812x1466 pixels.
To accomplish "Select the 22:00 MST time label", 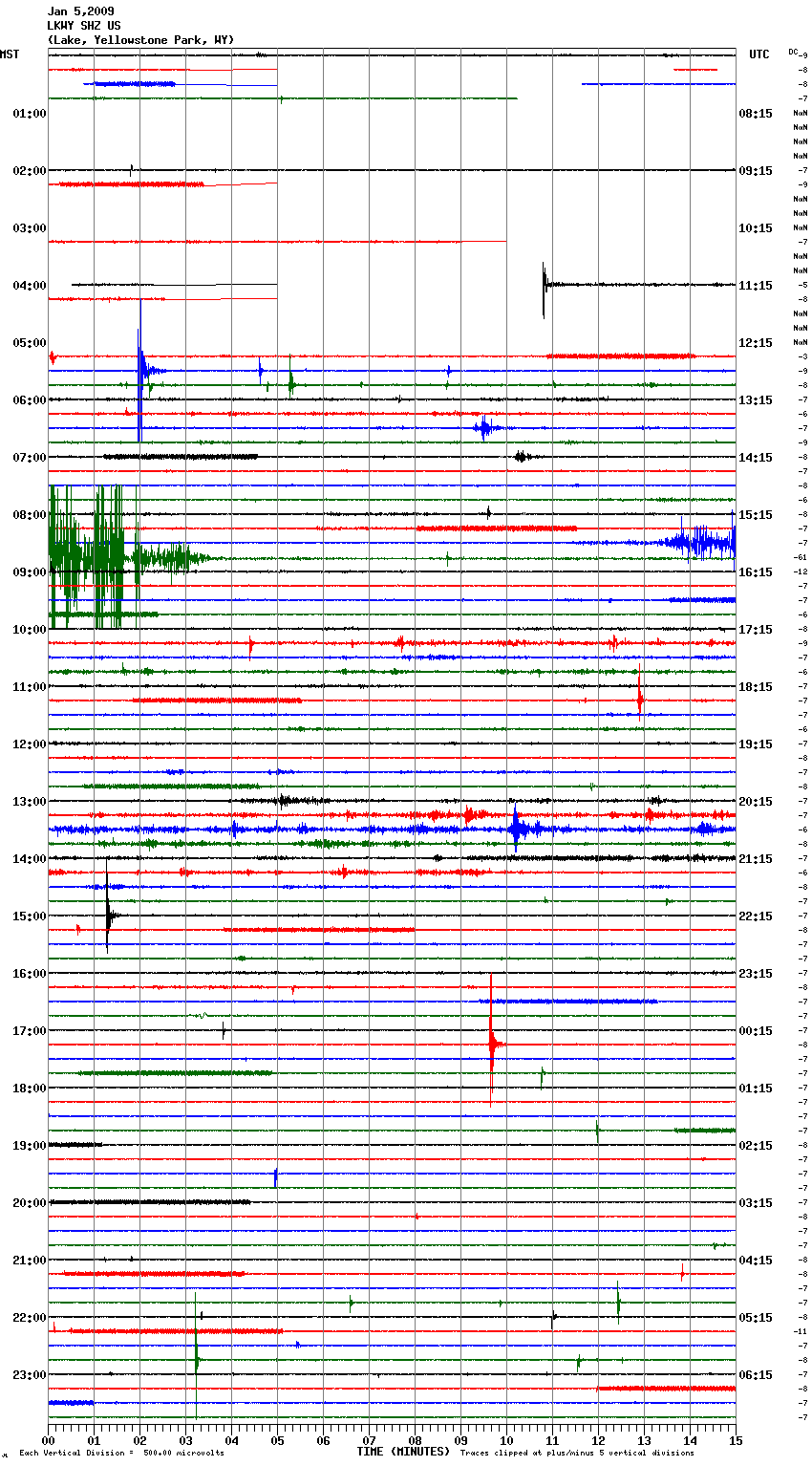I will click(30, 1318).
